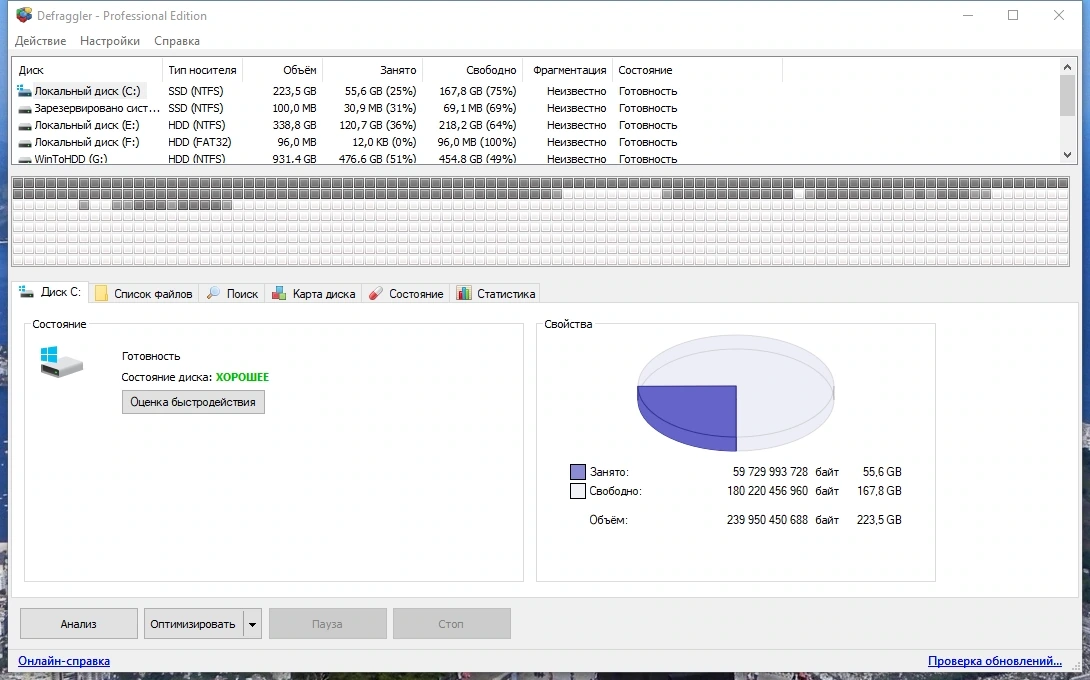Open the Онлайн-справка link
1090x680 pixels.
(x=64, y=661)
